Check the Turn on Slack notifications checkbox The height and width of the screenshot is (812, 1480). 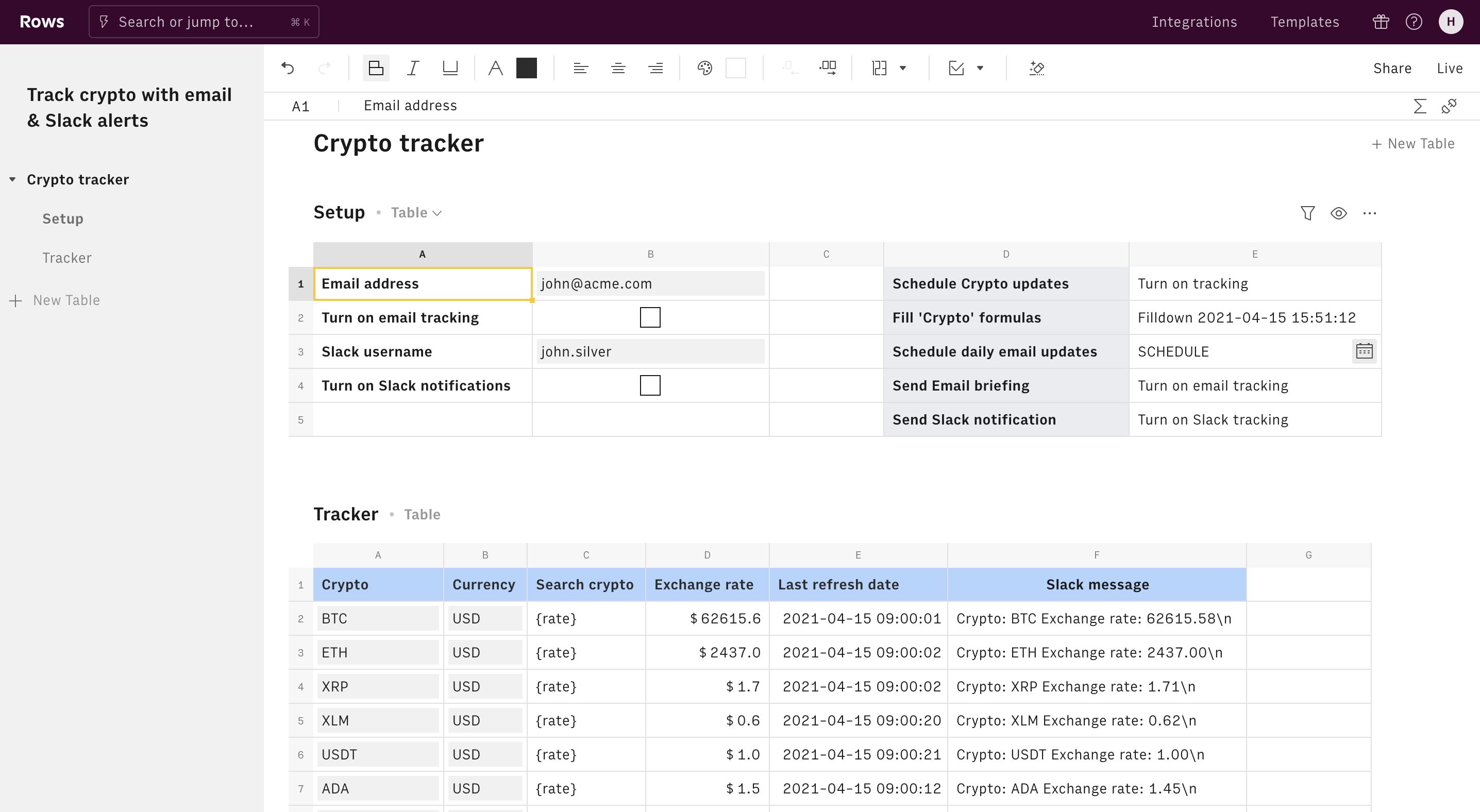tap(650, 385)
